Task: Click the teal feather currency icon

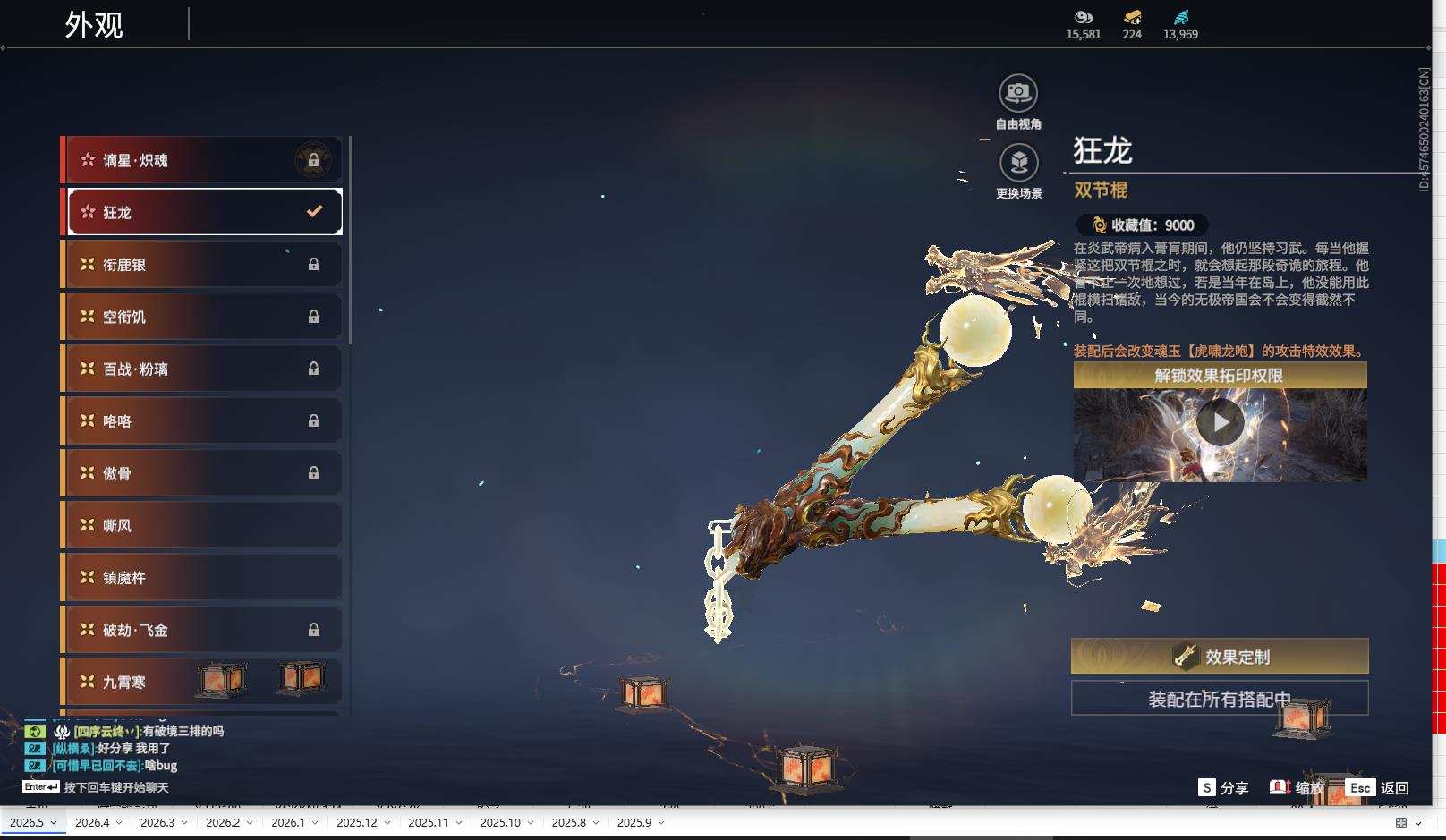Action: pyautogui.click(x=1180, y=17)
